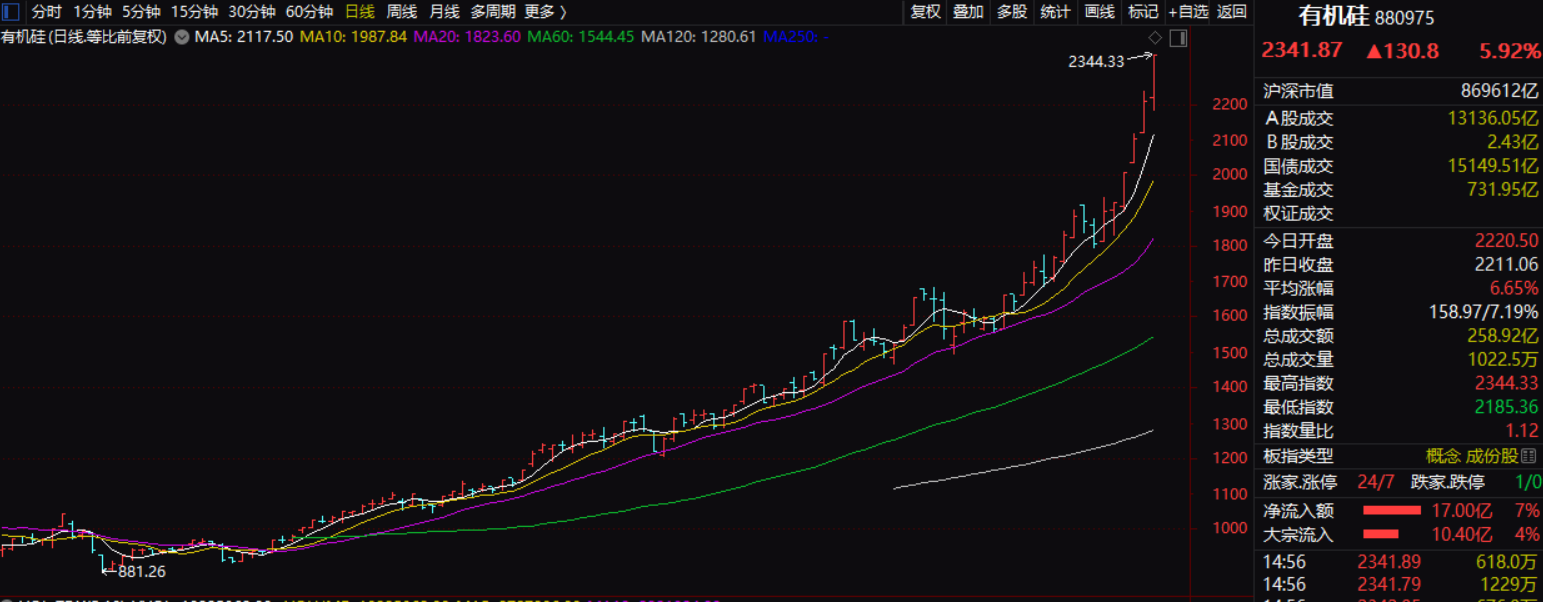This screenshot has width=1543, height=602.
Task: Click the A股成交 value 13136.05亿
Action: pos(1494,118)
